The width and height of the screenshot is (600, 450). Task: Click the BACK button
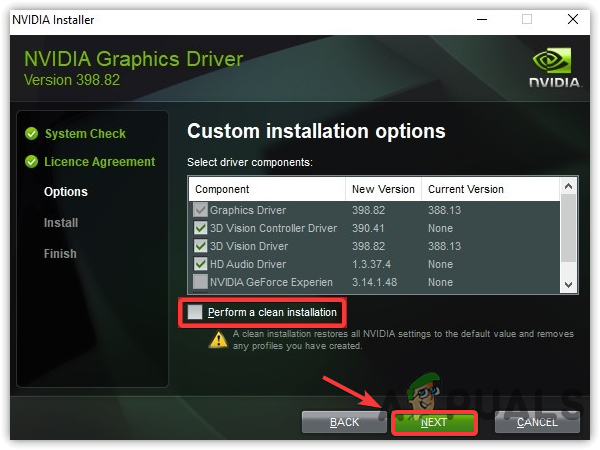coord(344,422)
